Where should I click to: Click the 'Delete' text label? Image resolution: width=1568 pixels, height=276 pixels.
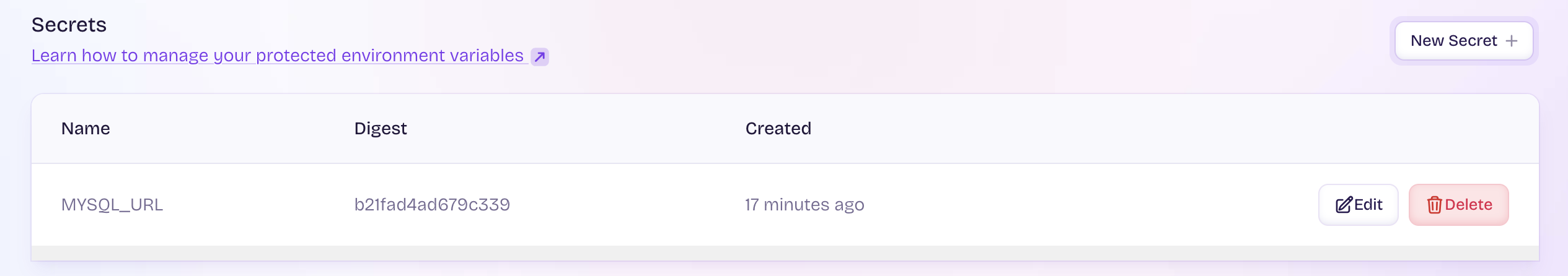pos(1468,205)
